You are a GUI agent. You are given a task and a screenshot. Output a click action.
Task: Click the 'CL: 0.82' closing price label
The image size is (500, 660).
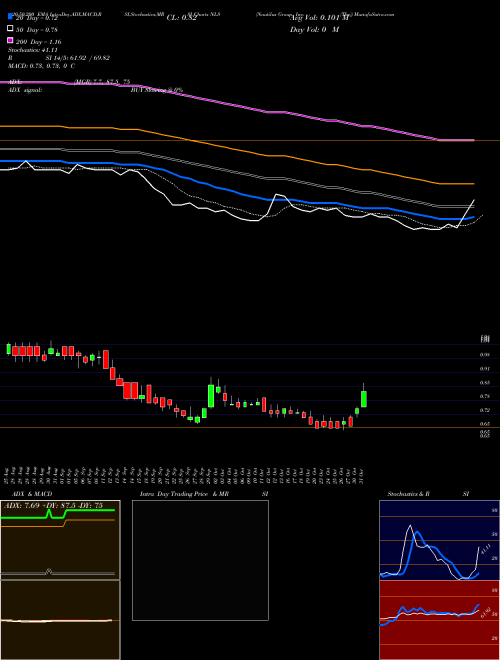[x=181, y=18]
